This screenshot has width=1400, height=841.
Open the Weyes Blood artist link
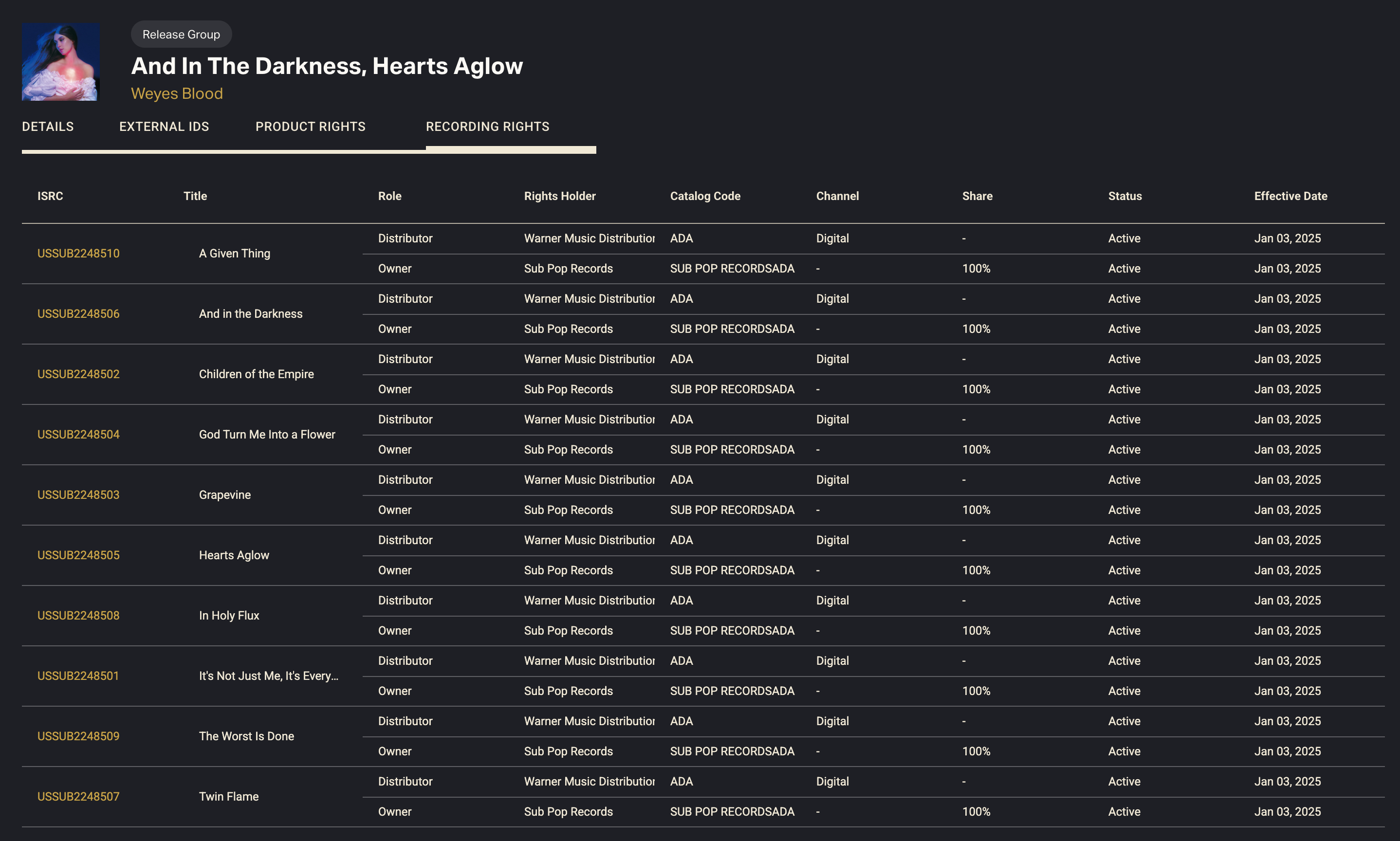coord(177,93)
